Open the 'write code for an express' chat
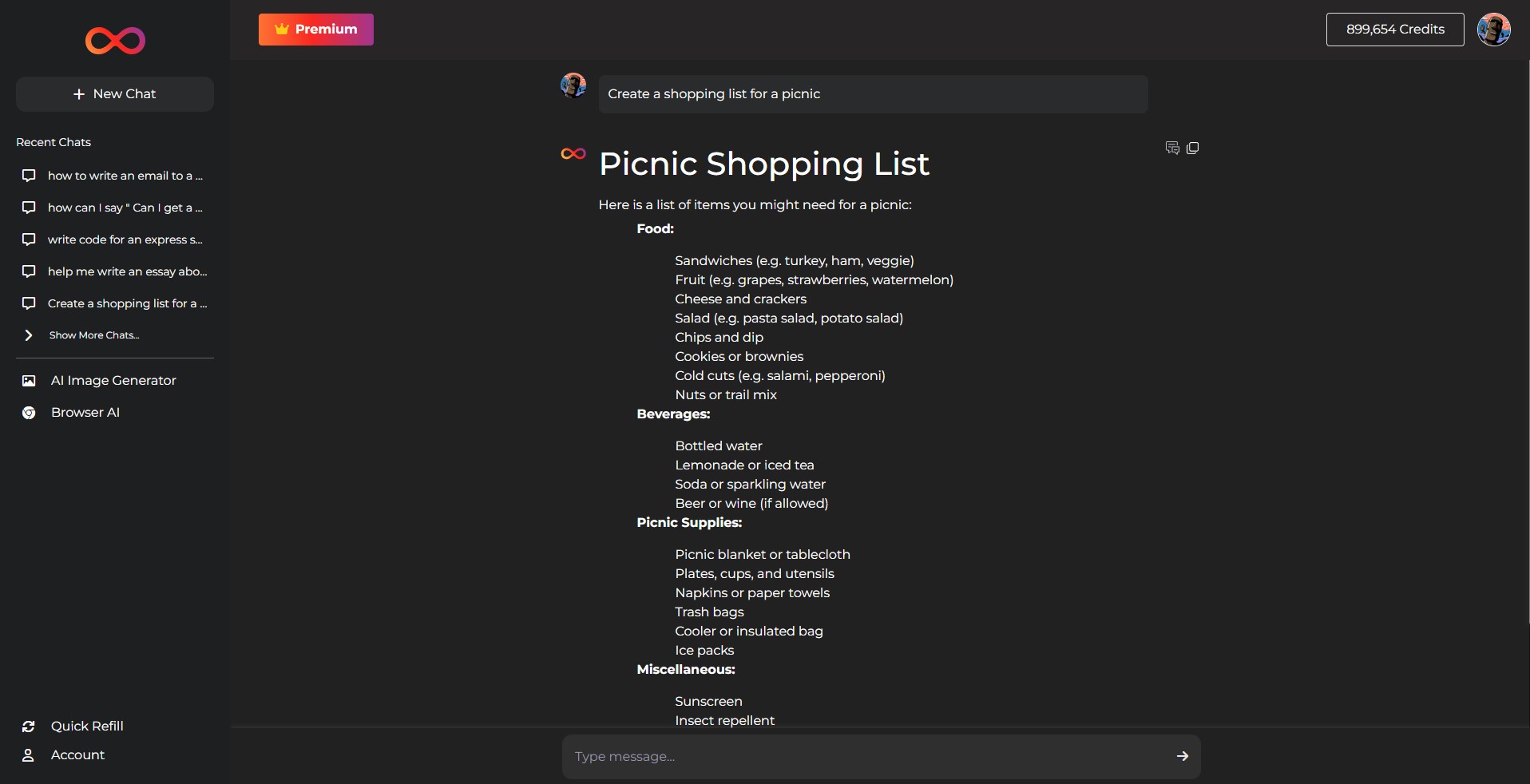 (x=125, y=240)
